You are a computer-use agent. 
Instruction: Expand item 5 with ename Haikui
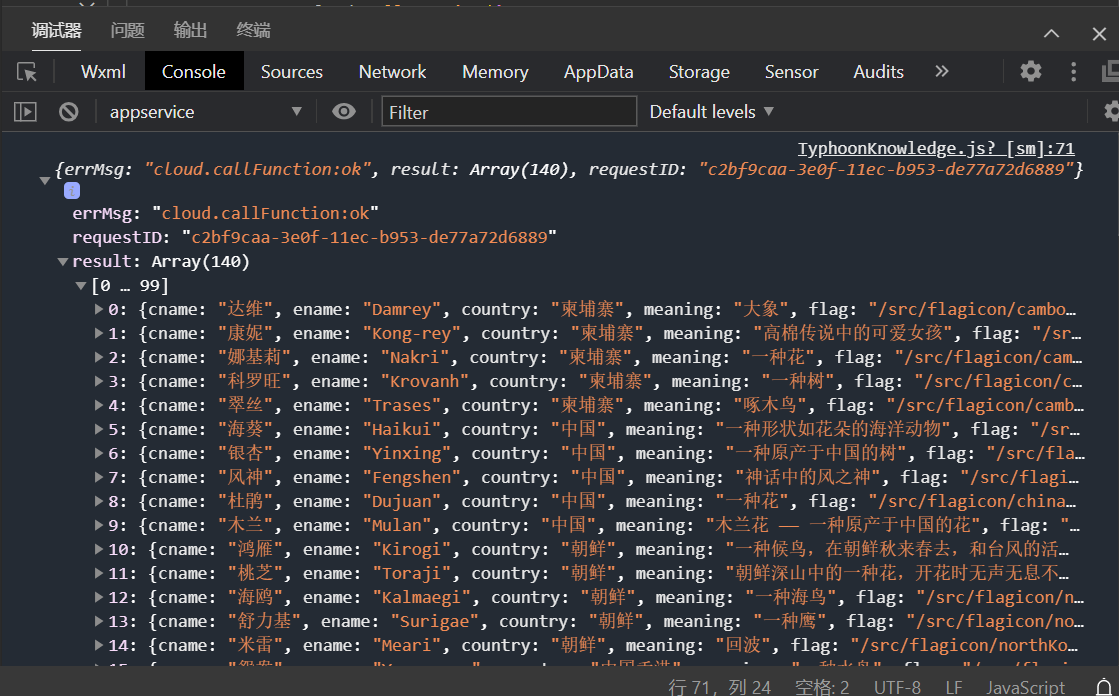(x=99, y=430)
